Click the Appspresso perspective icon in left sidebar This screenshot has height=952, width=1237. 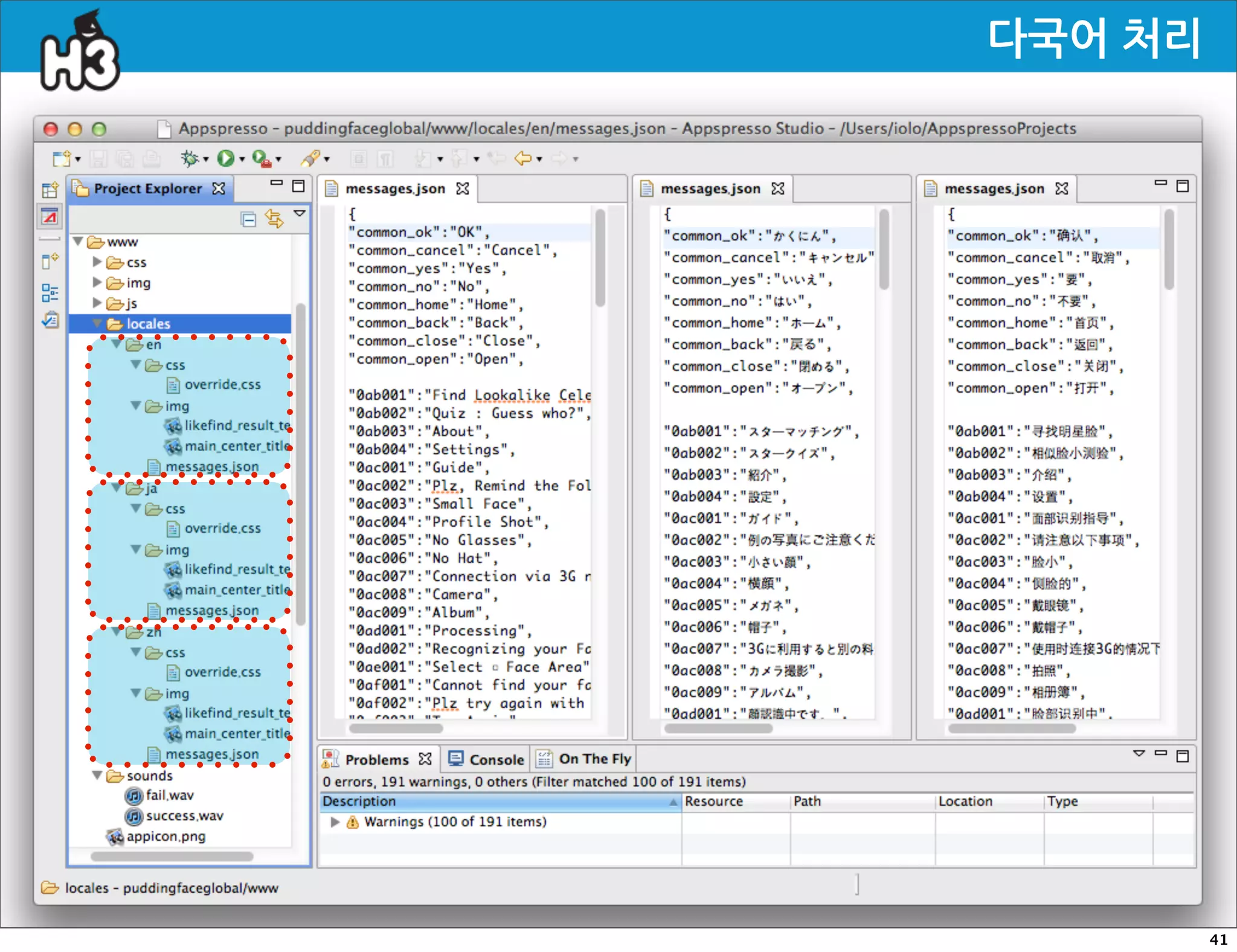coord(50,217)
